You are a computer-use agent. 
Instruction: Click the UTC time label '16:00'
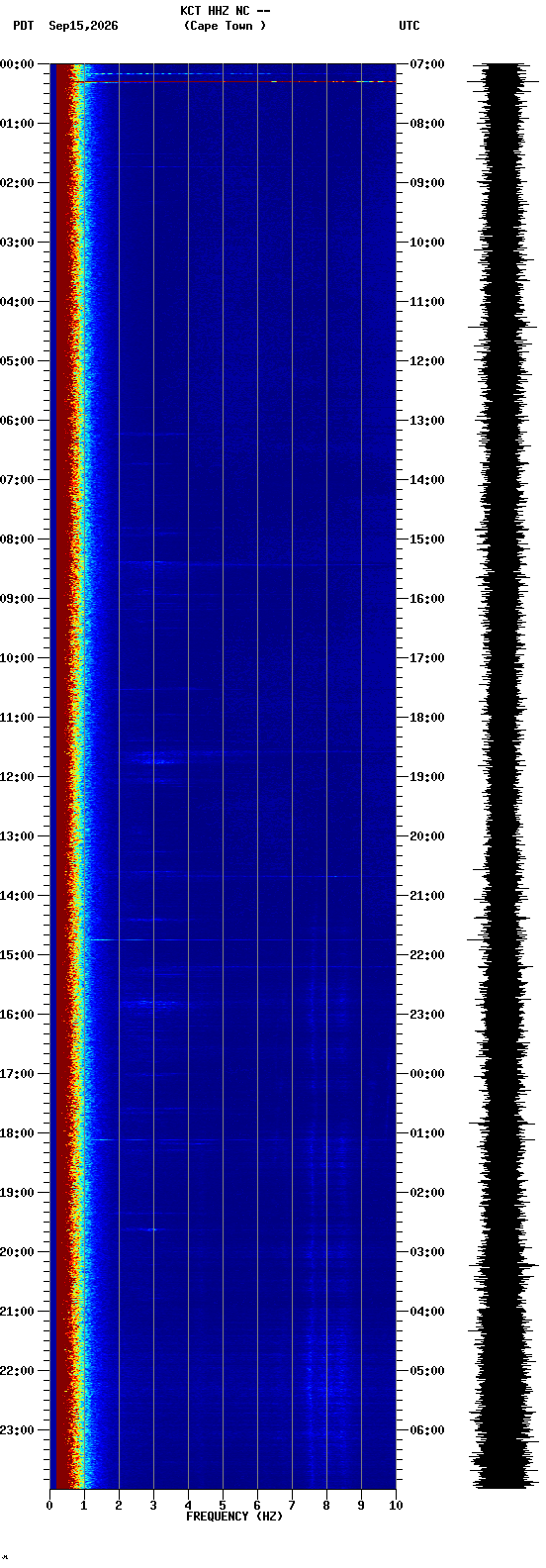(427, 599)
